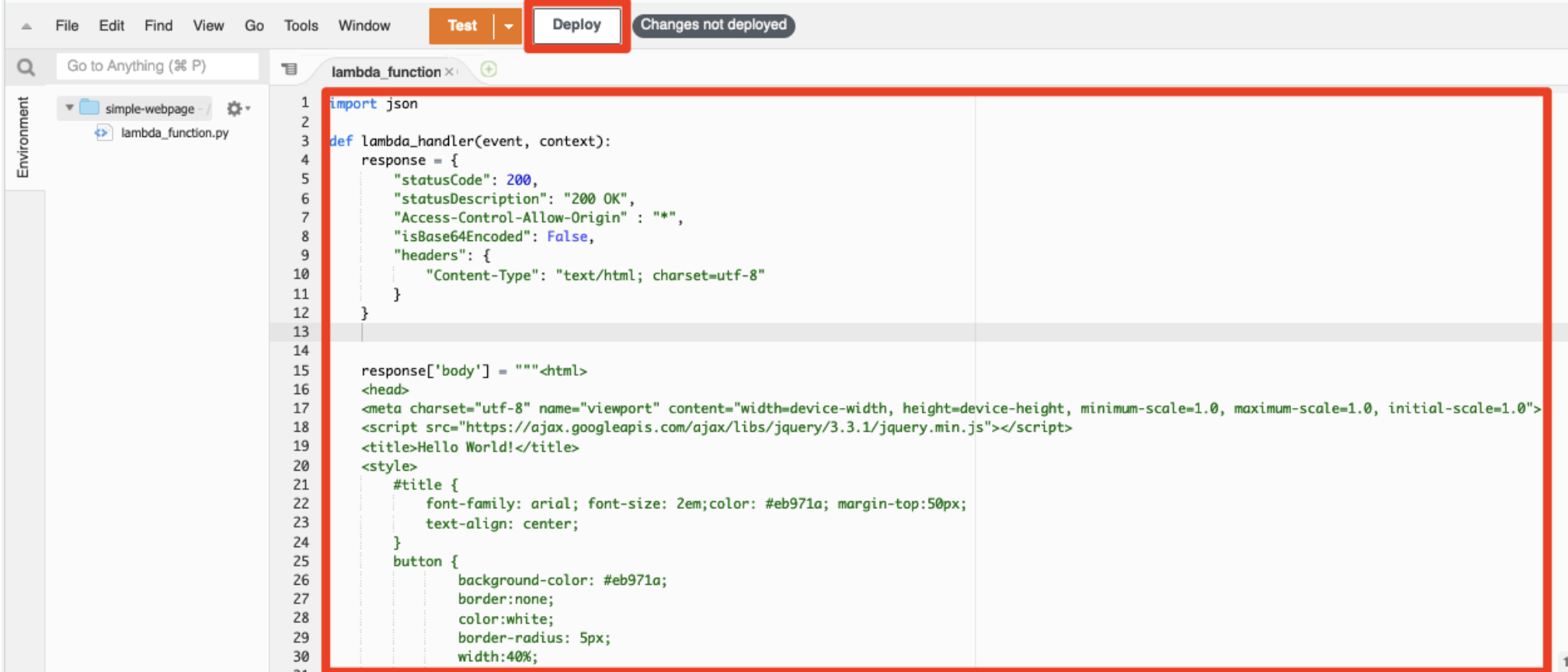The image size is (1568, 672).
Task: Open the Window menu
Action: pyautogui.click(x=364, y=25)
